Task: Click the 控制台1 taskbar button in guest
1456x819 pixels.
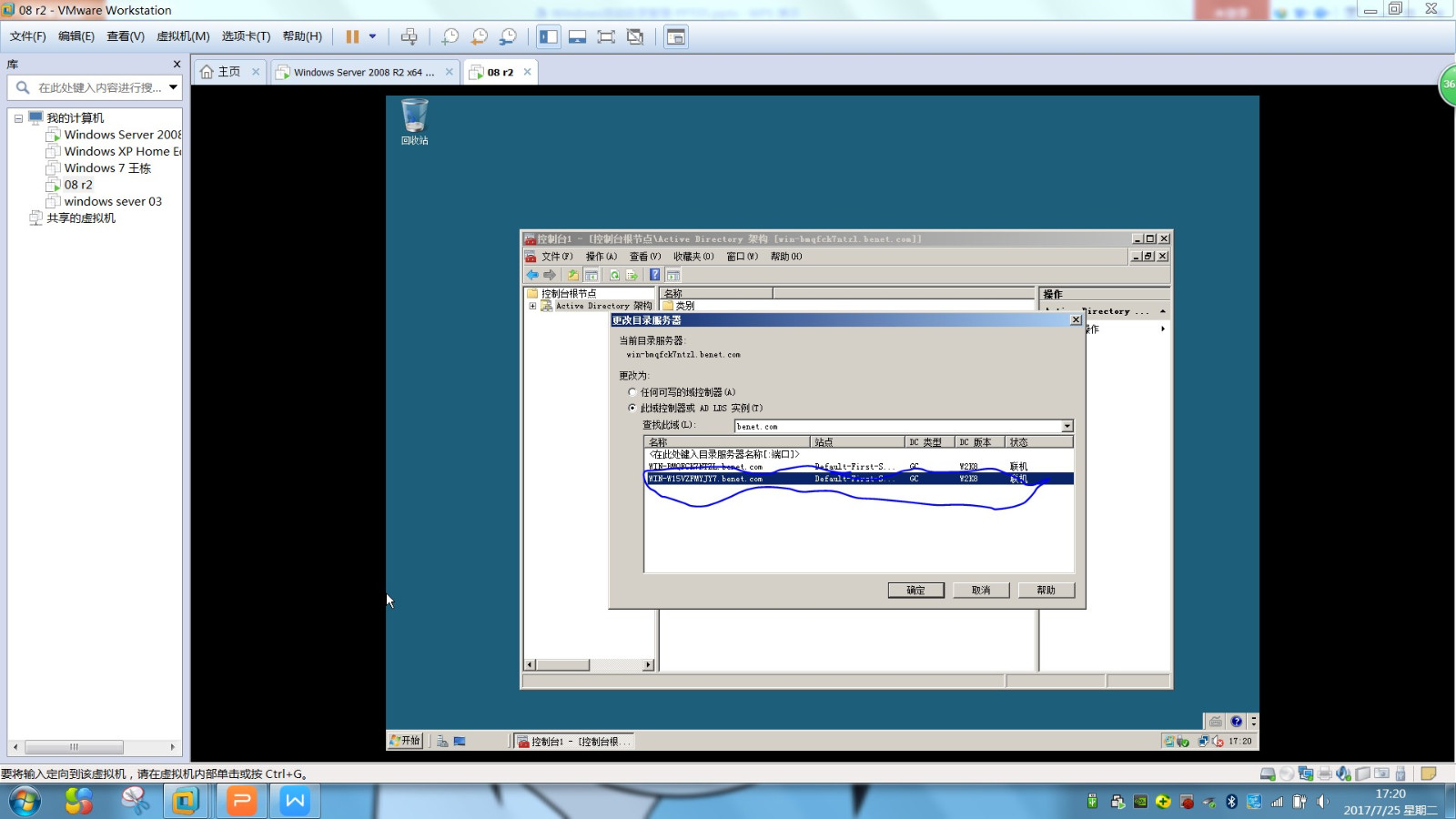Action: click(573, 742)
